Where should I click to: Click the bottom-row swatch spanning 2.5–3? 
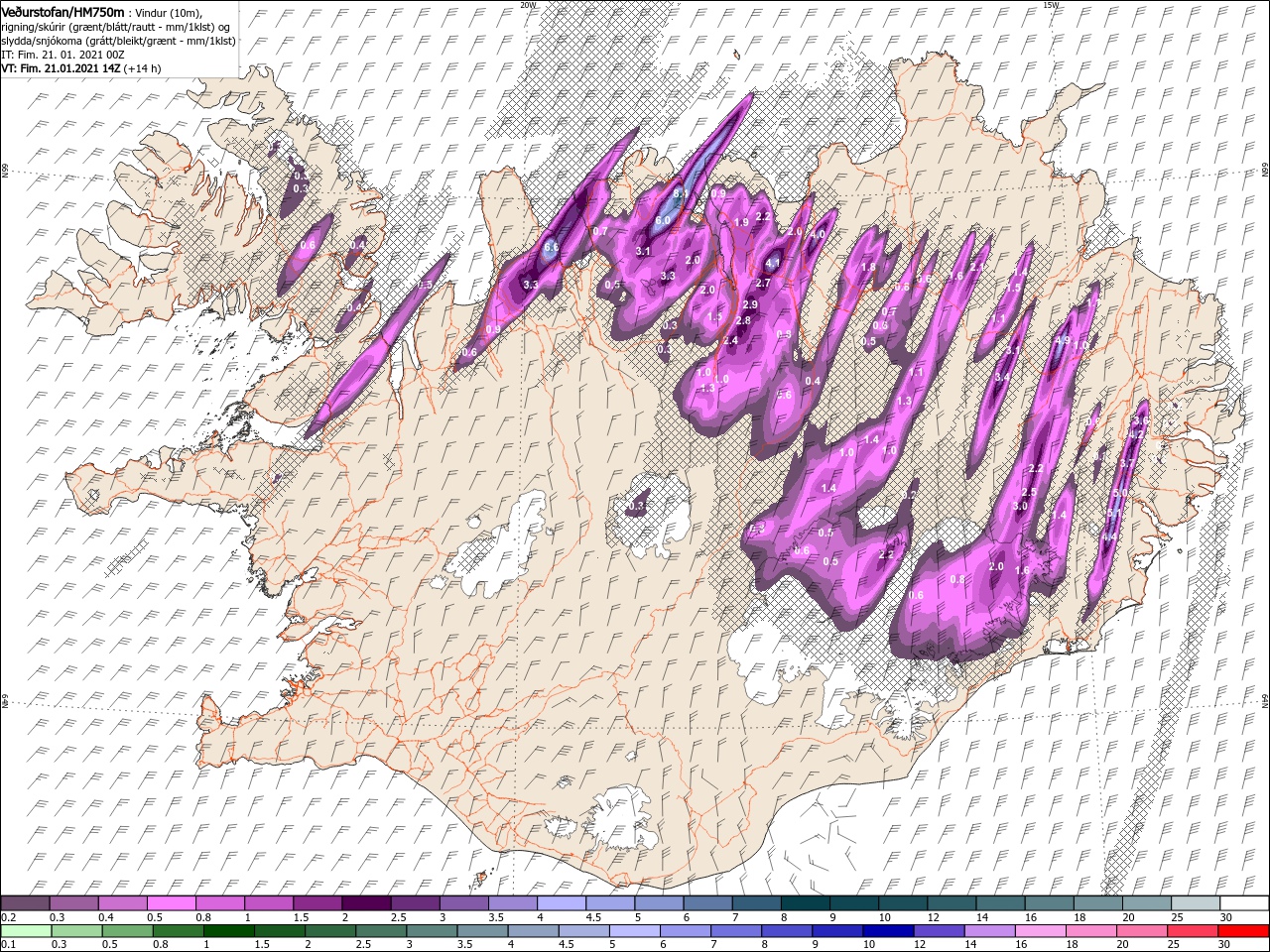tap(382, 931)
